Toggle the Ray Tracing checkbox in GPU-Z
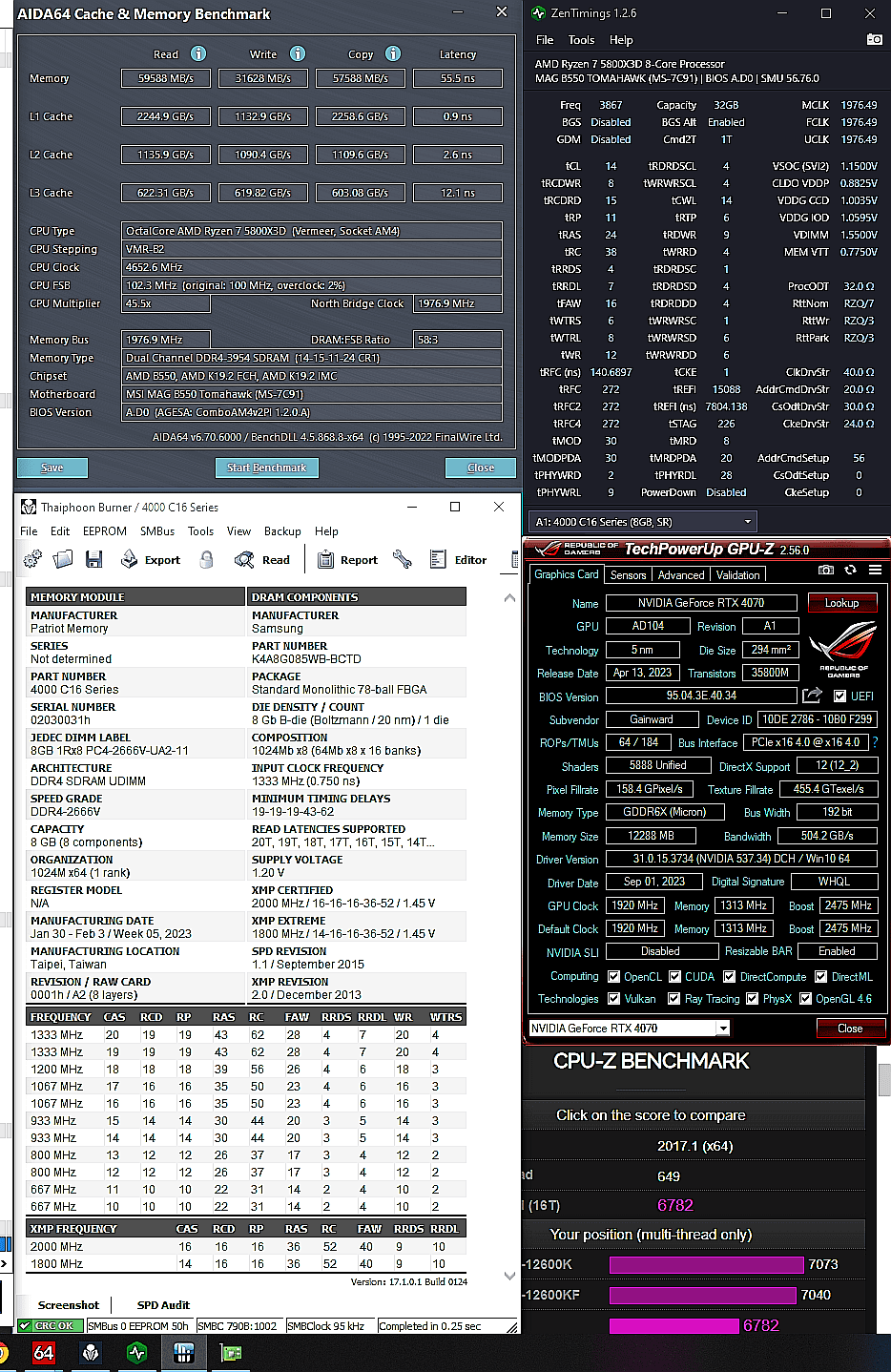Screen dimensions: 891x1372 coord(673,998)
